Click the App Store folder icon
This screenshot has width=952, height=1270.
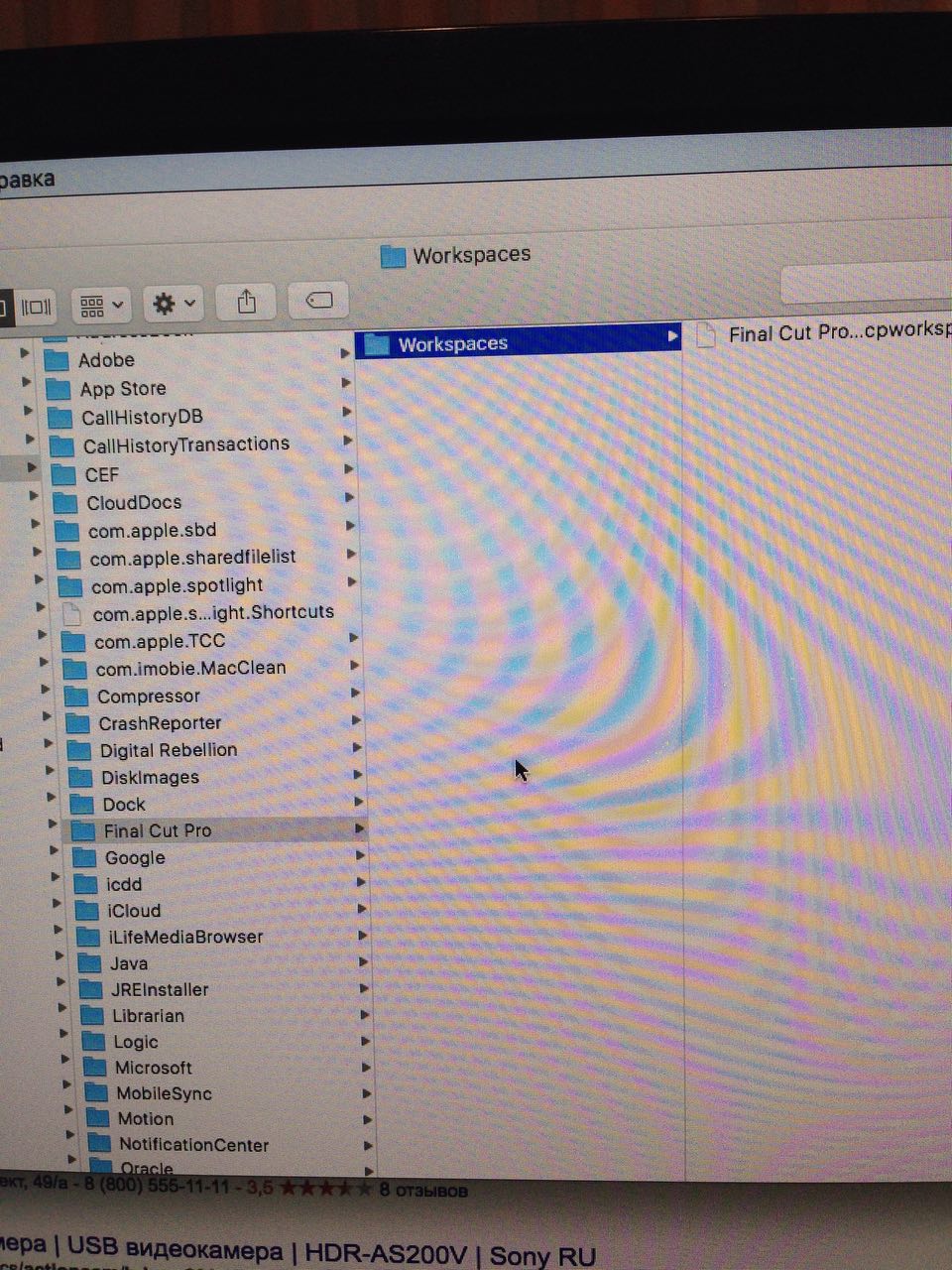click(58, 389)
